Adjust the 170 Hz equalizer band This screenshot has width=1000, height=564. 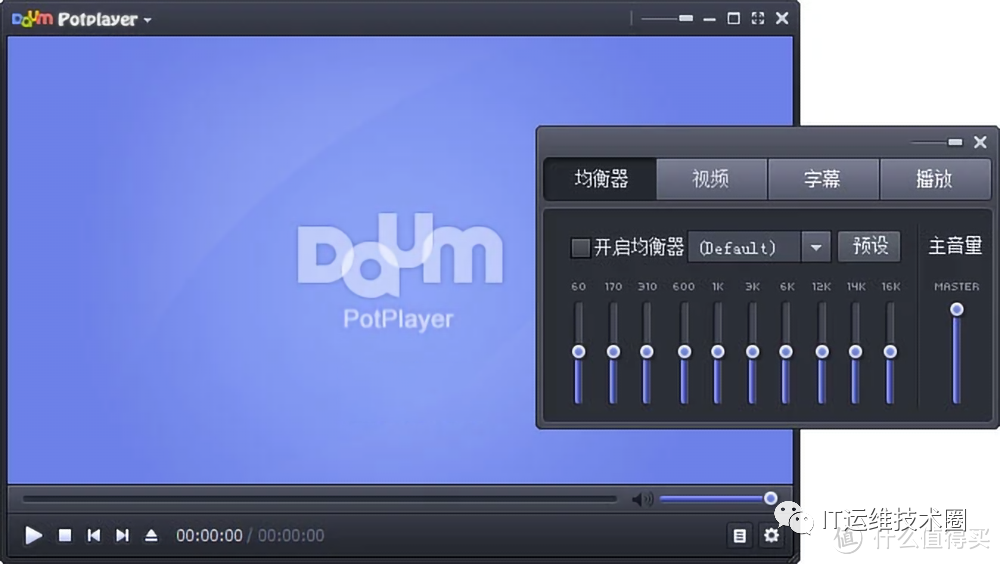click(x=613, y=352)
